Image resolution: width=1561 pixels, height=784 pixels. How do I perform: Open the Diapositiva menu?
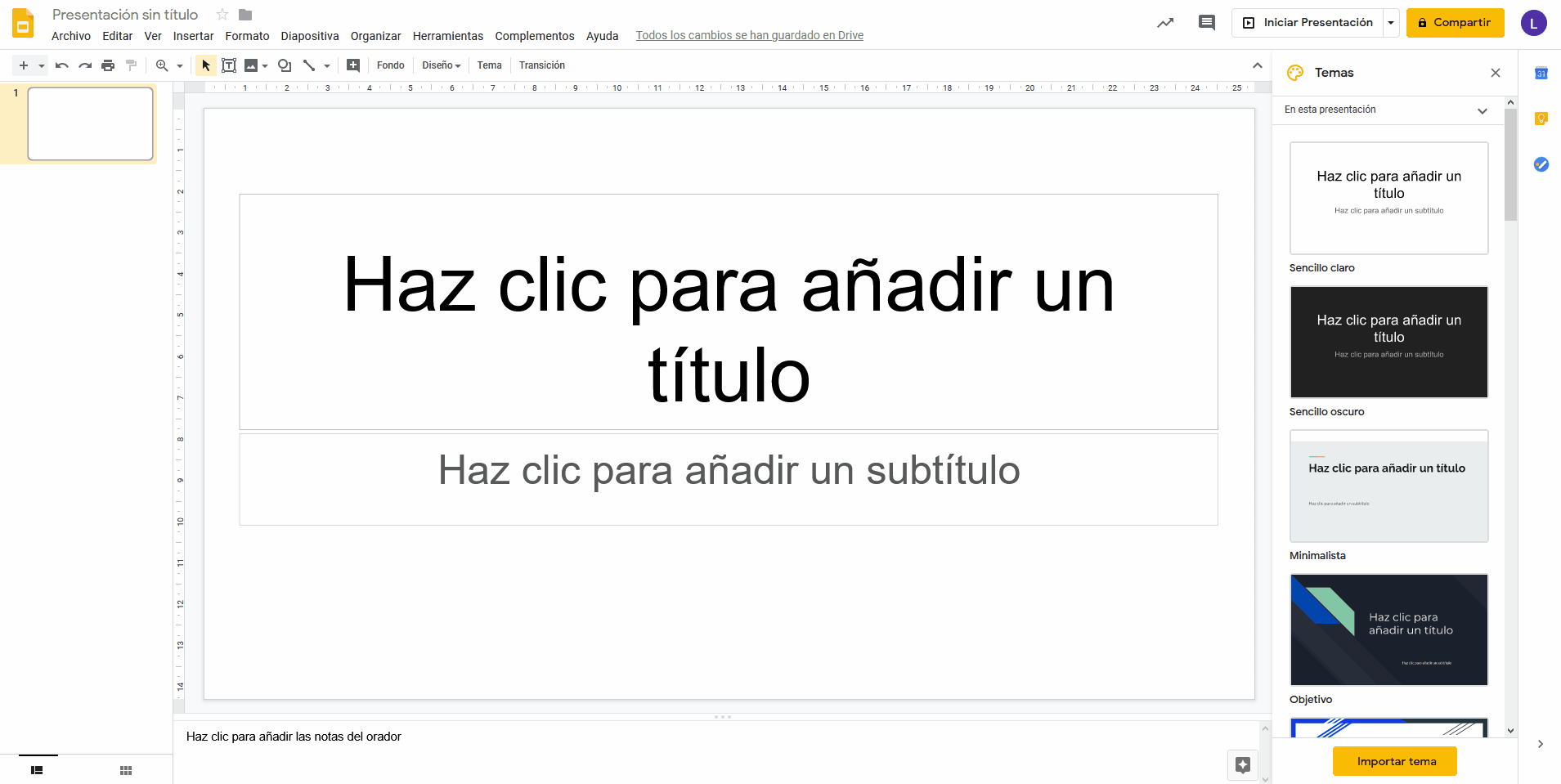coord(310,36)
